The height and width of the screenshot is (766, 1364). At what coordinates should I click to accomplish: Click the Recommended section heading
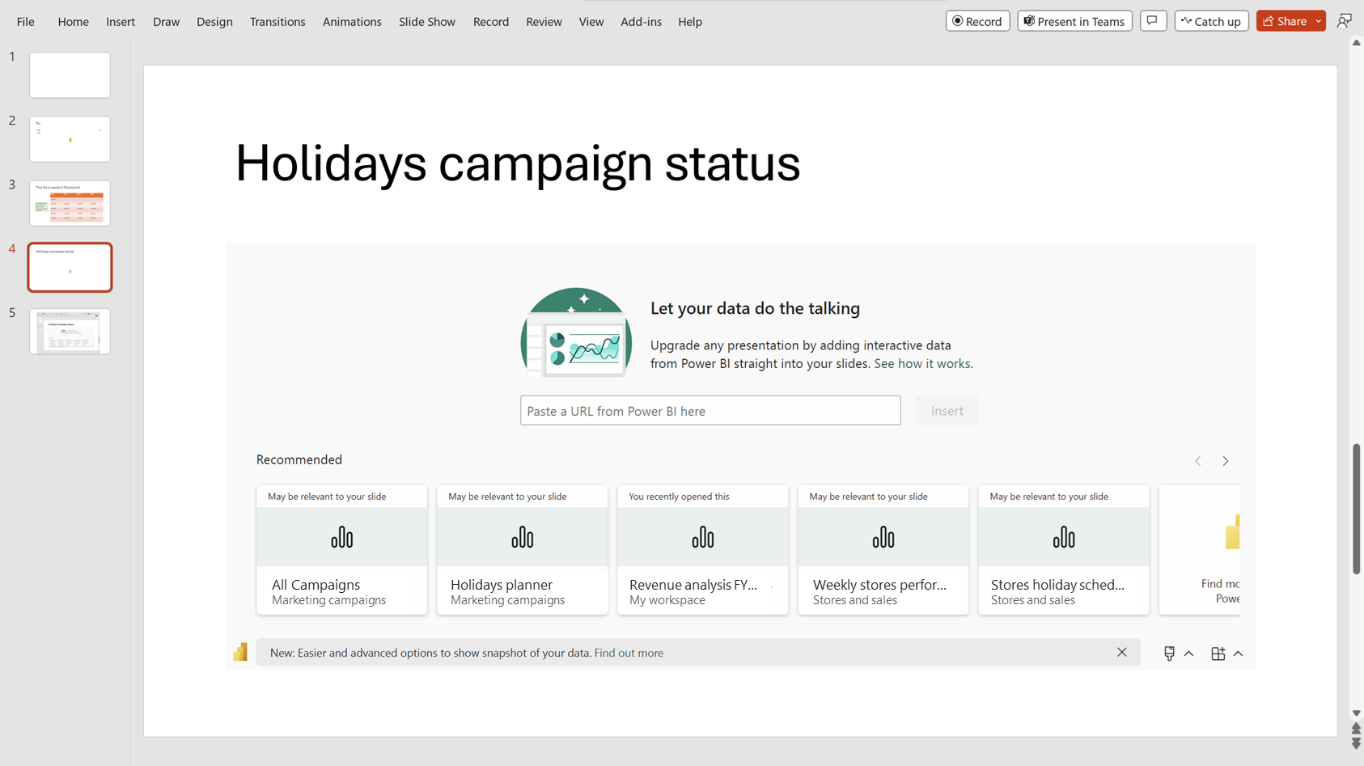click(299, 460)
